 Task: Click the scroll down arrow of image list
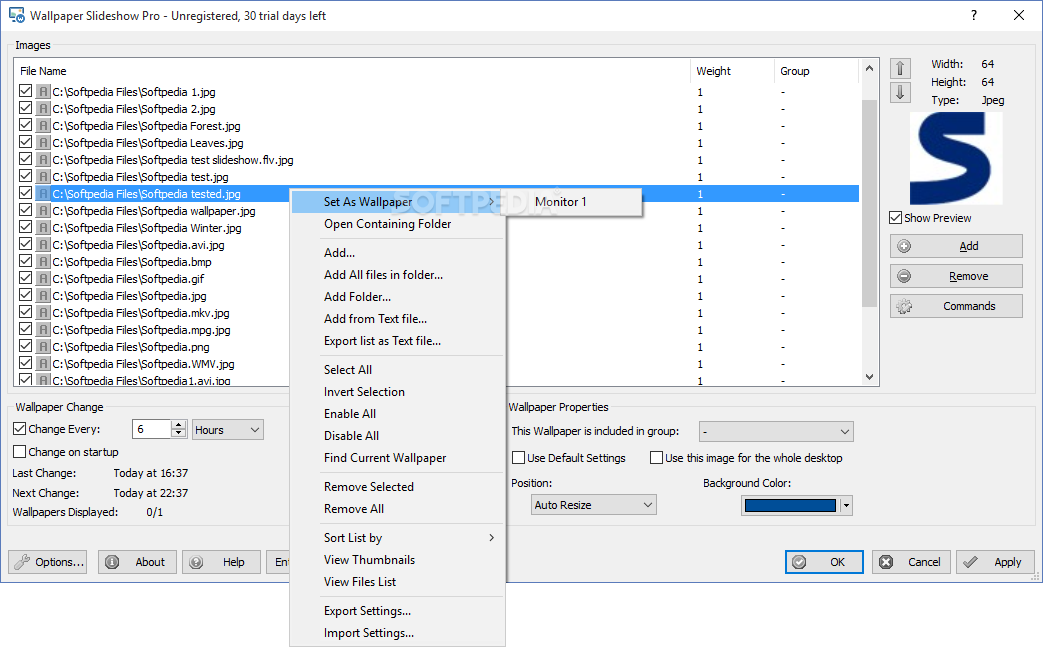pos(869,376)
